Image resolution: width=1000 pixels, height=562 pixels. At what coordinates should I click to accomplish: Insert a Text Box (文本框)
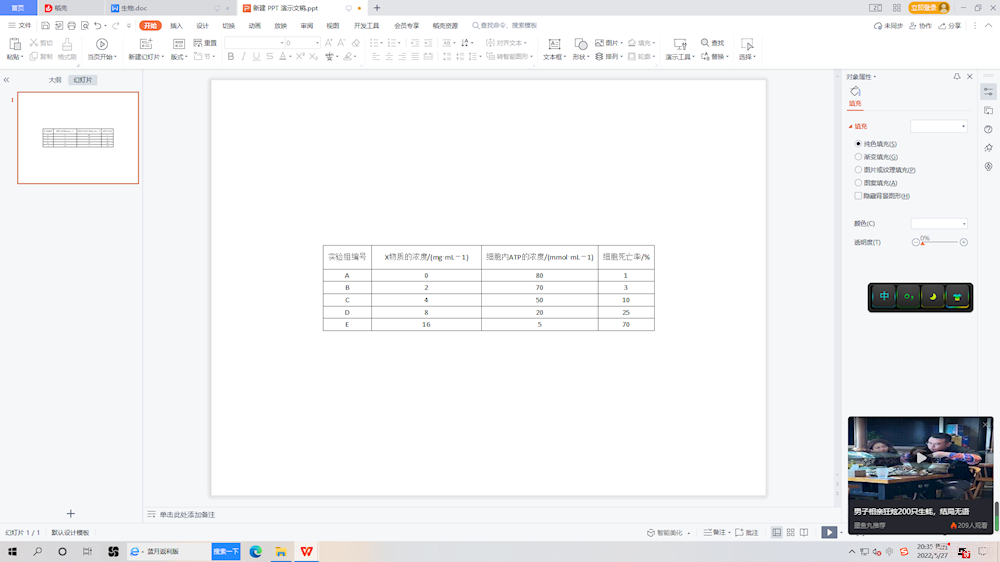tap(554, 48)
